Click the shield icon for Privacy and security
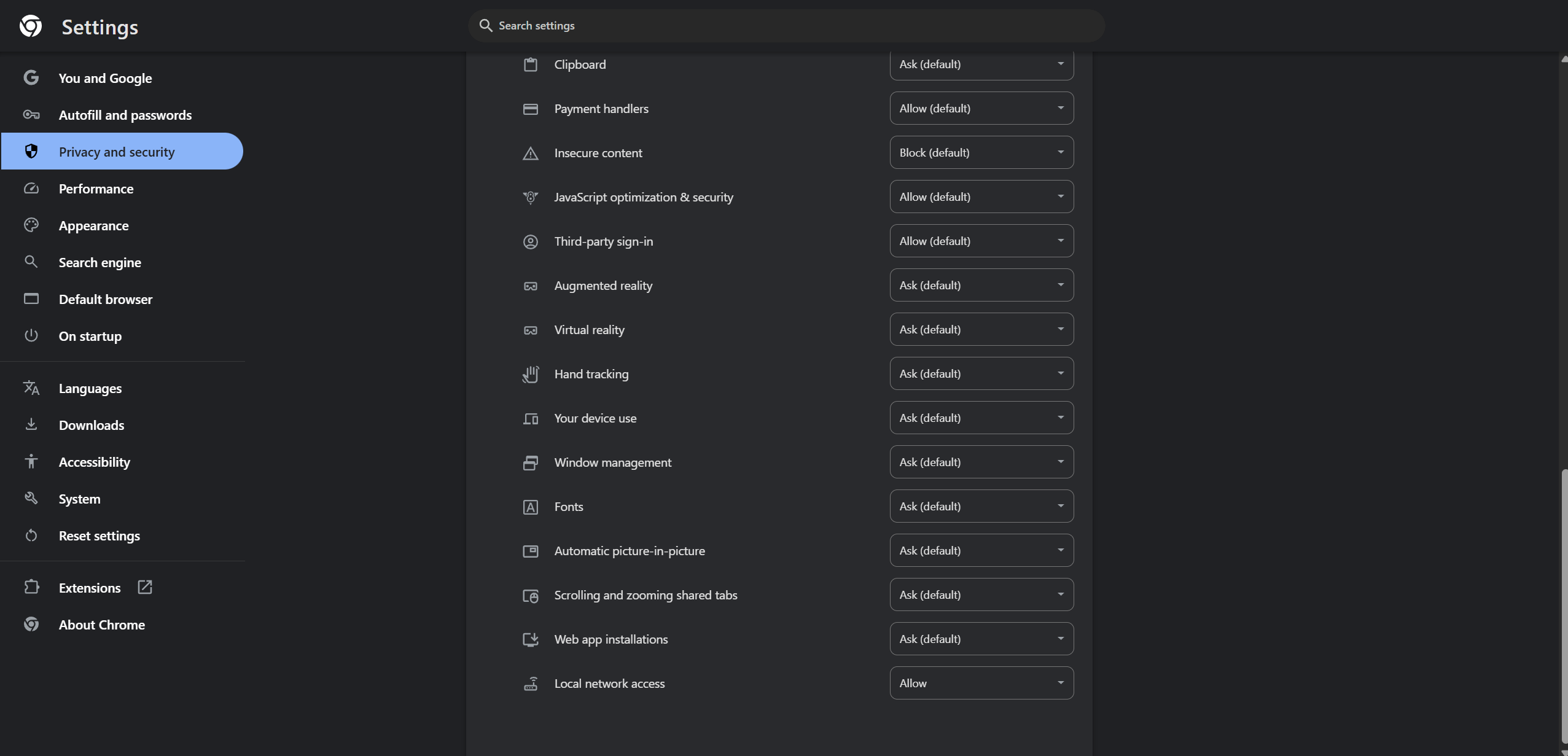The height and width of the screenshot is (756, 1568). point(31,151)
